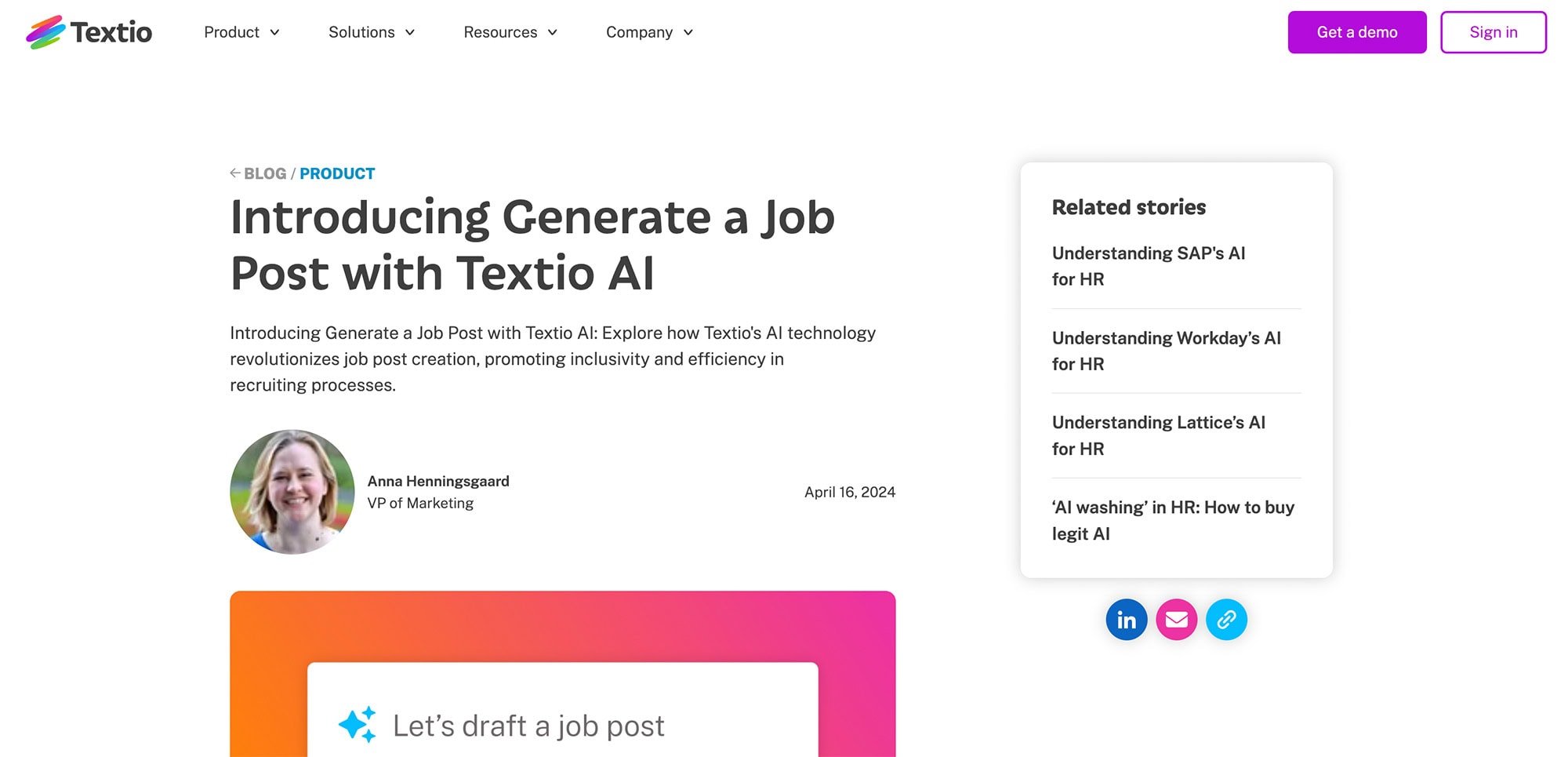Expand the Resources dropdown
This screenshot has width=1568, height=757.
[510, 32]
